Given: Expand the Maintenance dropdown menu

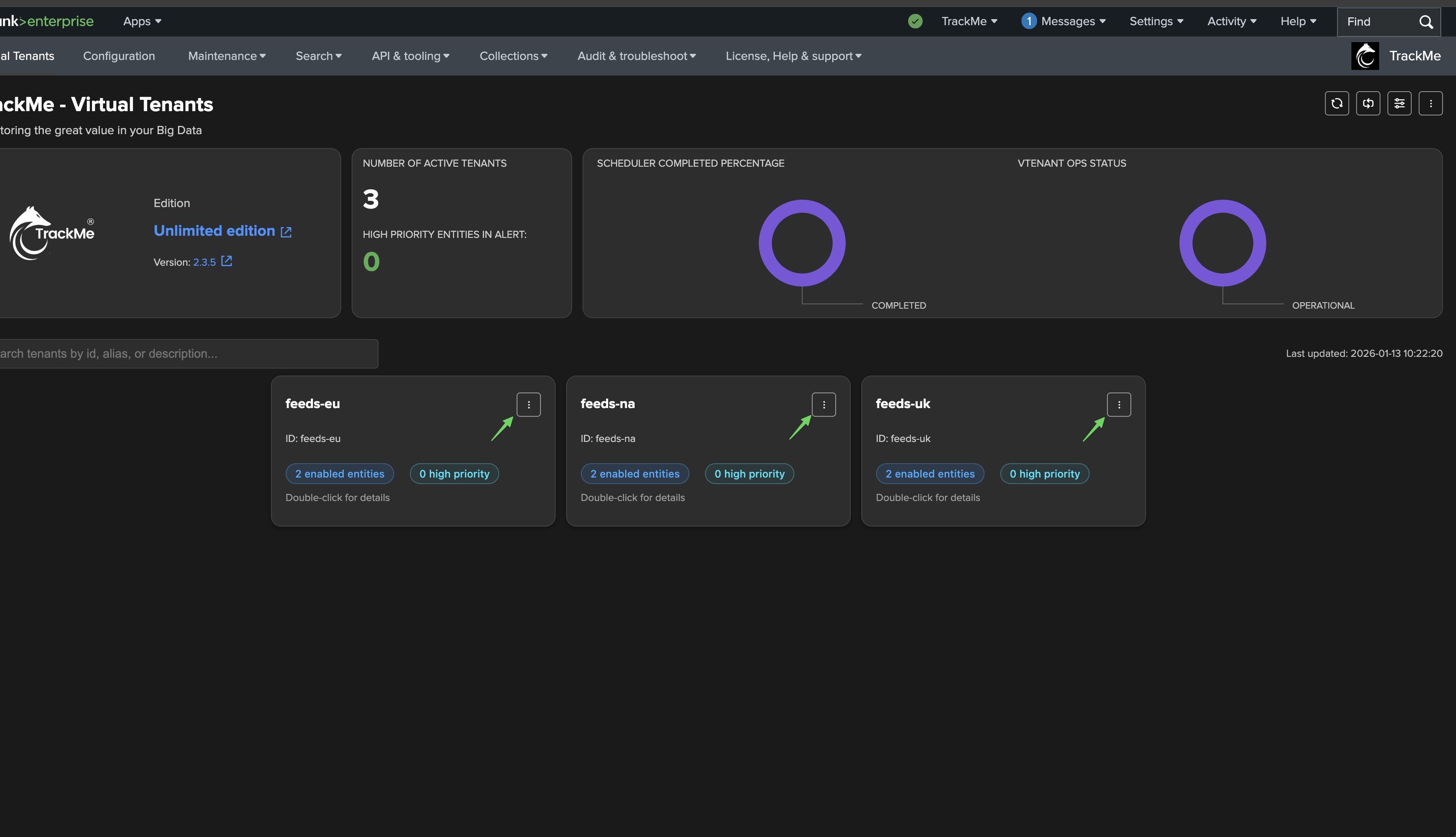Looking at the screenshot, I should [x=227, y=56].
